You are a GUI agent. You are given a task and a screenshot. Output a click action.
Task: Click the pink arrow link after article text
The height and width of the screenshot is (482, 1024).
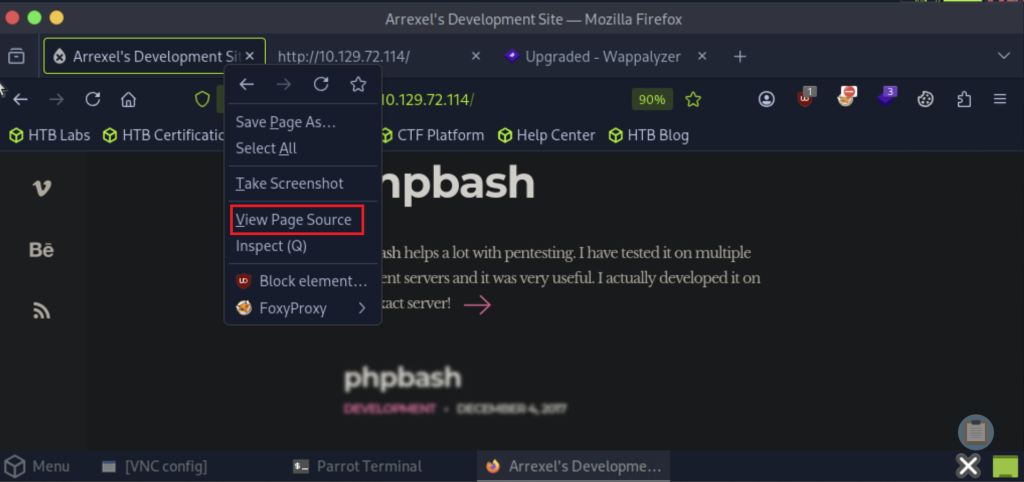click(x=477, y=305)
